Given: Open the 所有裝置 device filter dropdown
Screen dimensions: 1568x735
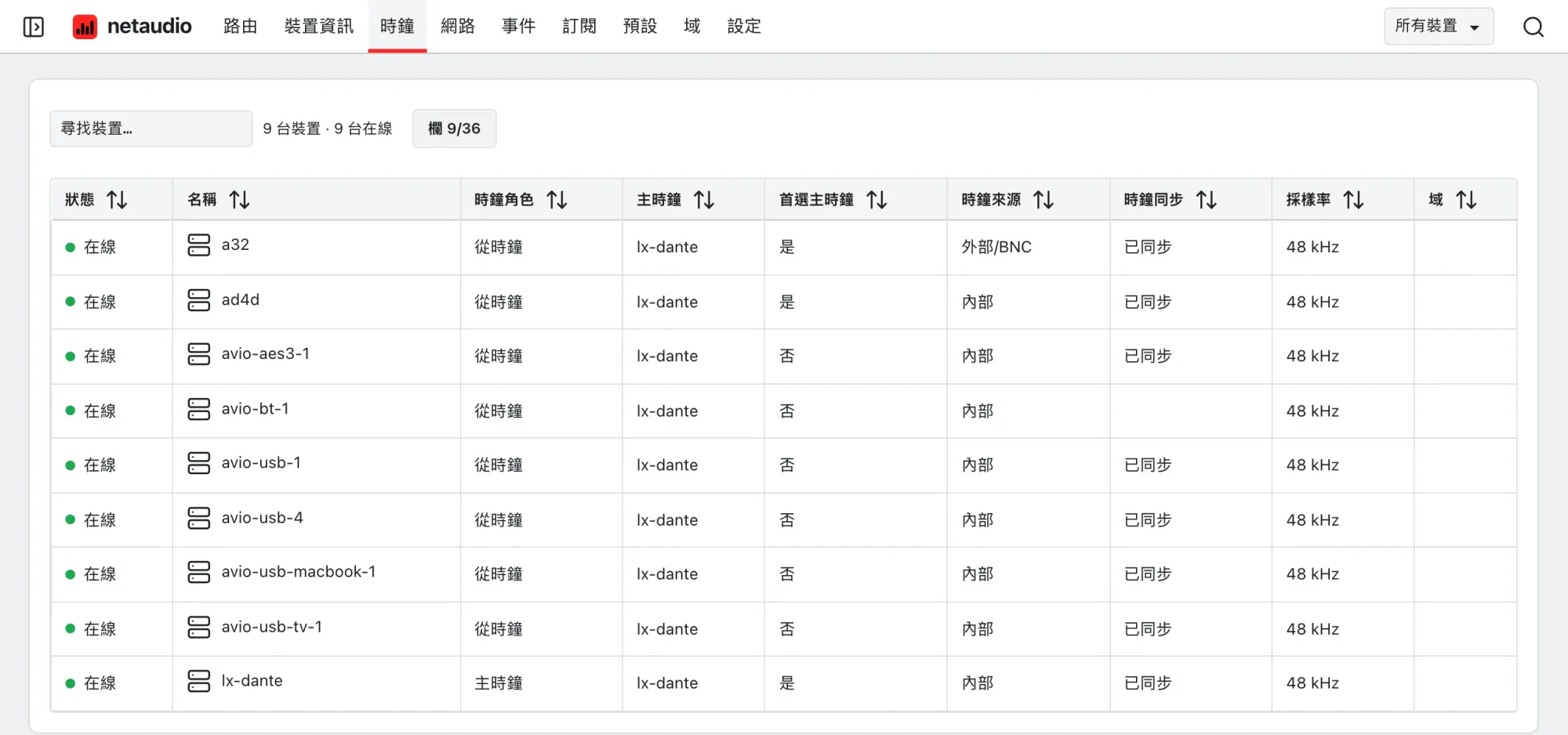Looking at the screenshot, I should [x=1439, y=27].
